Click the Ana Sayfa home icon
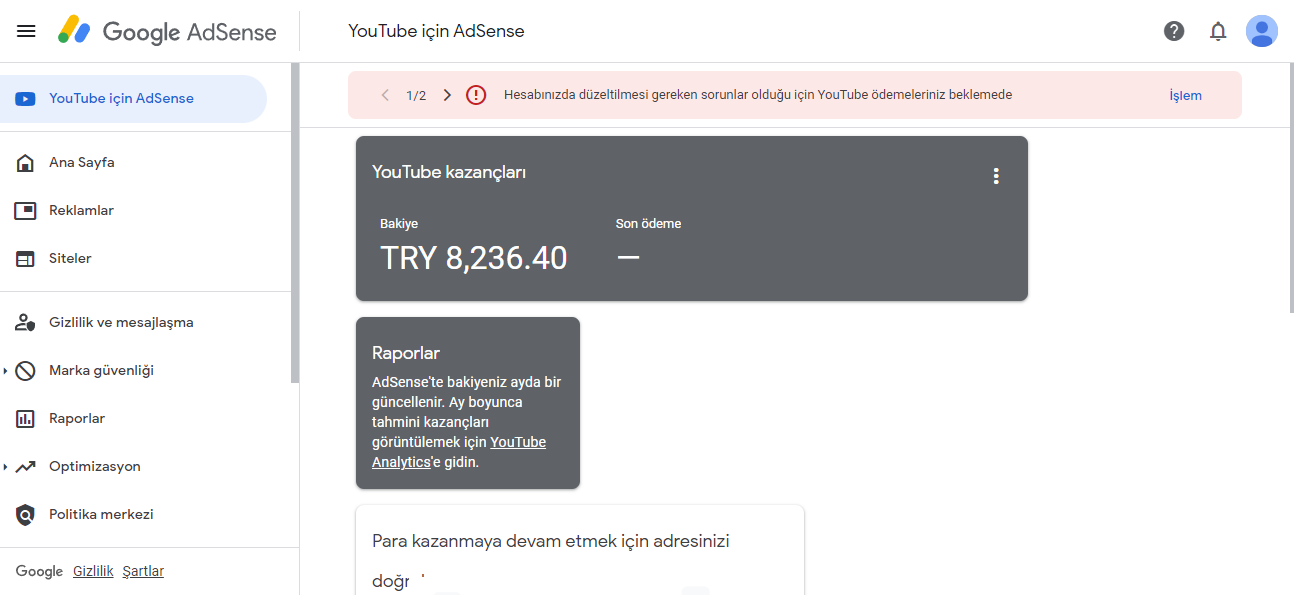 [x=26, y=163]
